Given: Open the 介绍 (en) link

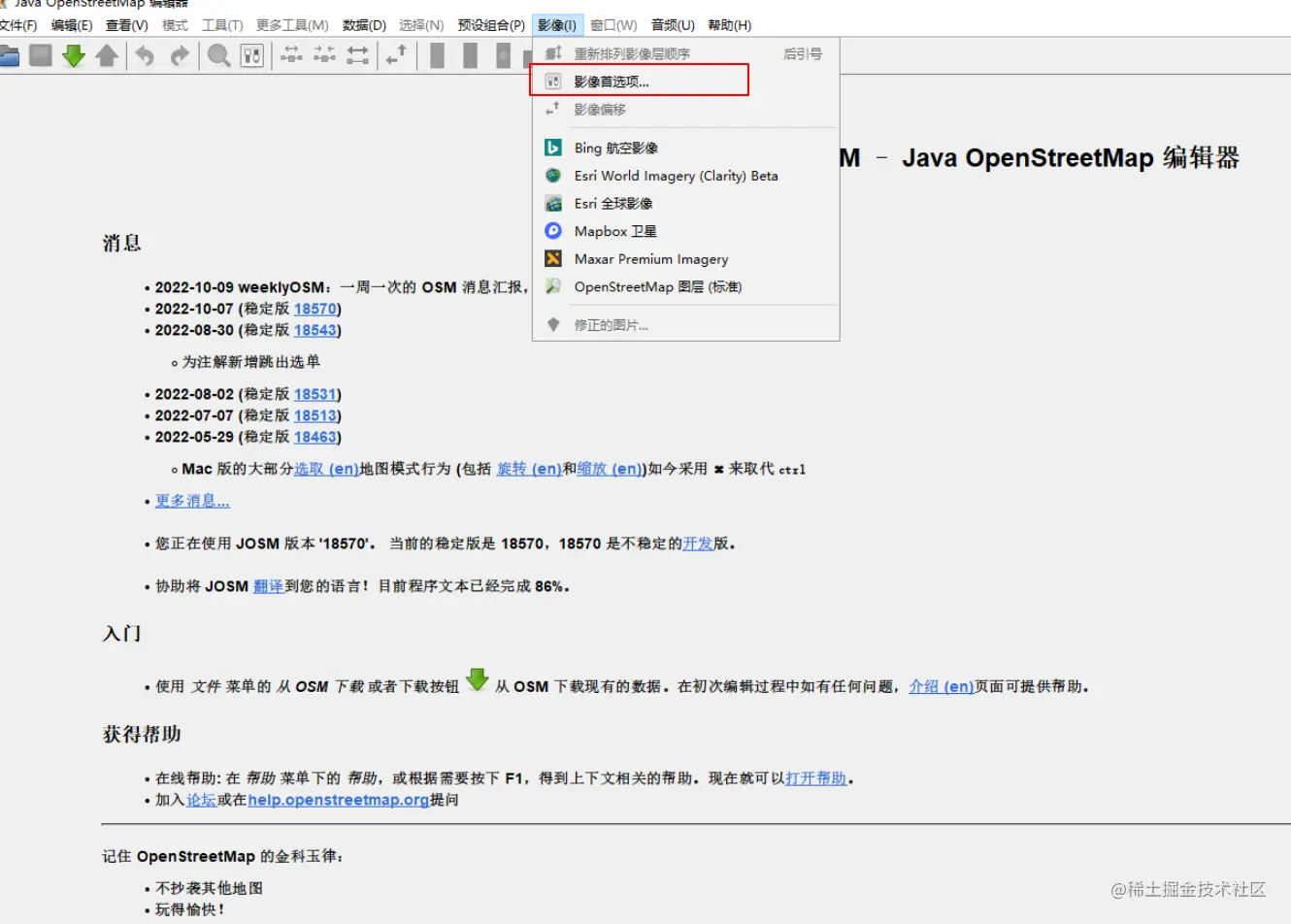Looking at the screenshot, I should coord(942,686).
